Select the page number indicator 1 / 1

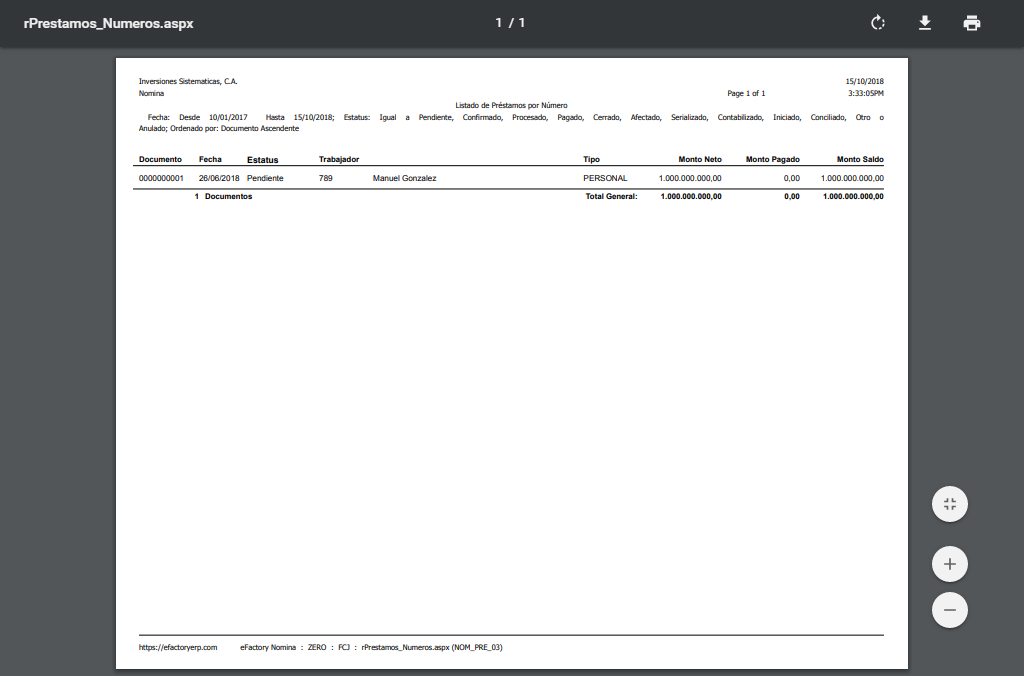[x=510, y=23]
